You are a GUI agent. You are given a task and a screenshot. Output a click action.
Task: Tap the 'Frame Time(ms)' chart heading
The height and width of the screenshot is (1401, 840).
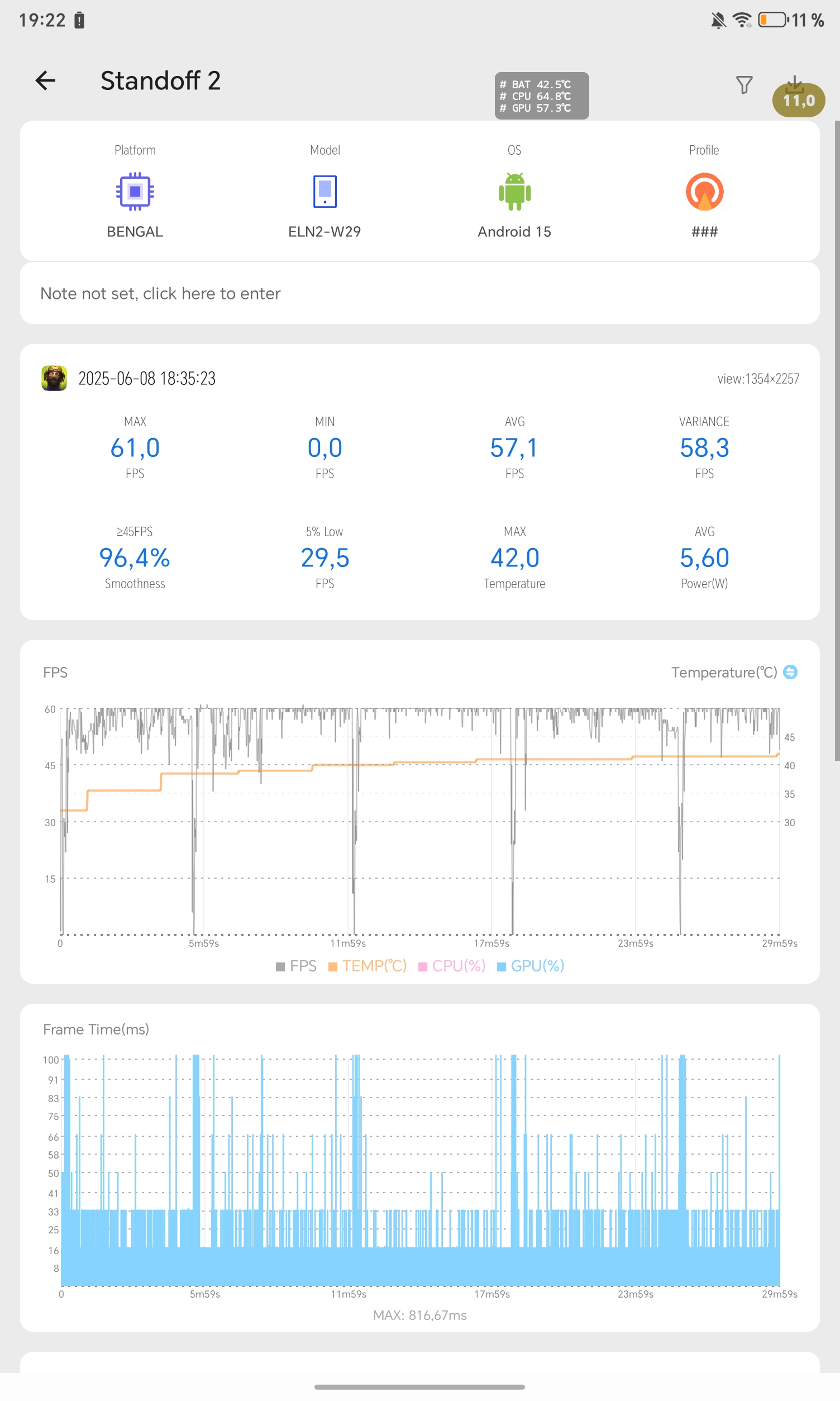pos(96,1029)
